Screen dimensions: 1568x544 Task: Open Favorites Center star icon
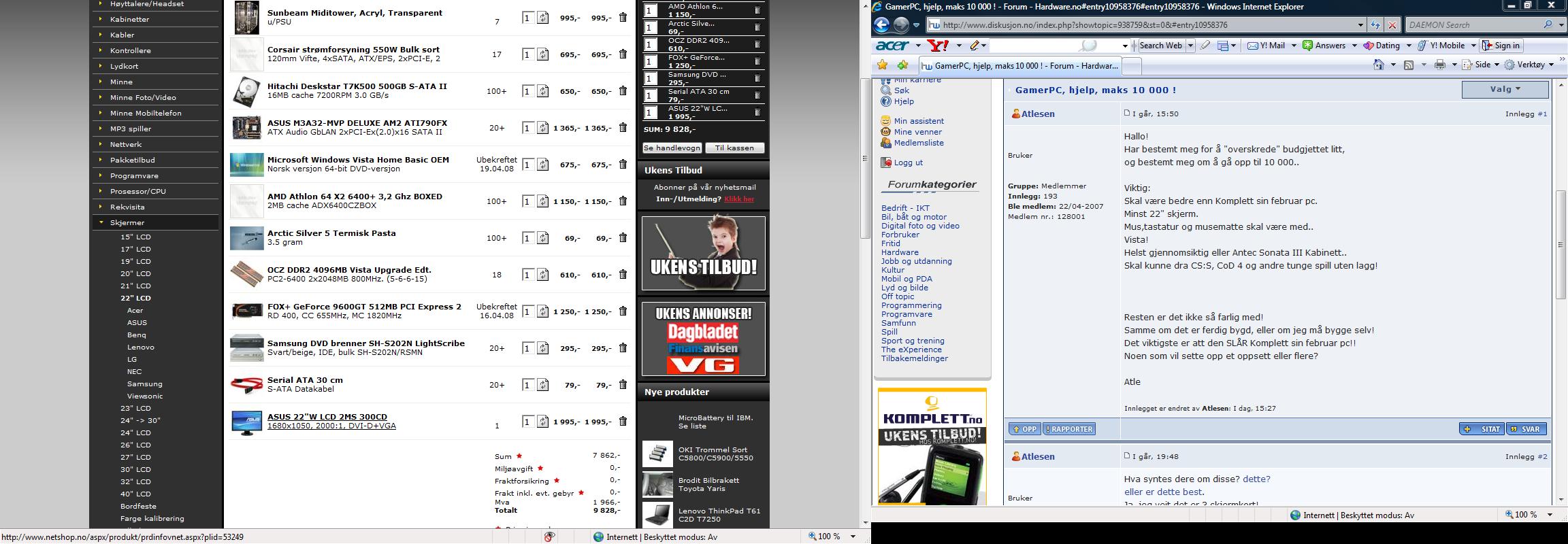click(x=883, y=65)
